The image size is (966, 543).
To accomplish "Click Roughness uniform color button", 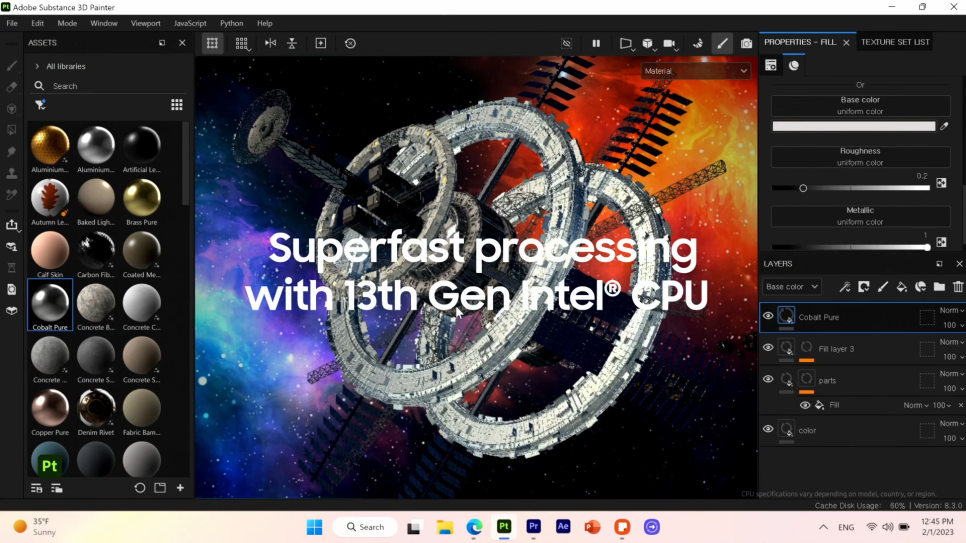I will click(x=860, y=157).
